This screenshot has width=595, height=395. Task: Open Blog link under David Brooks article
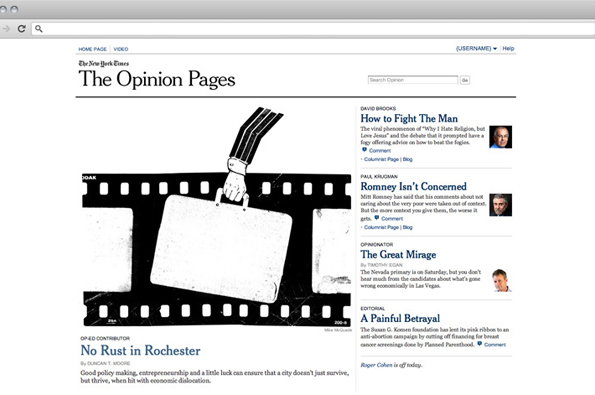(408, 159)
